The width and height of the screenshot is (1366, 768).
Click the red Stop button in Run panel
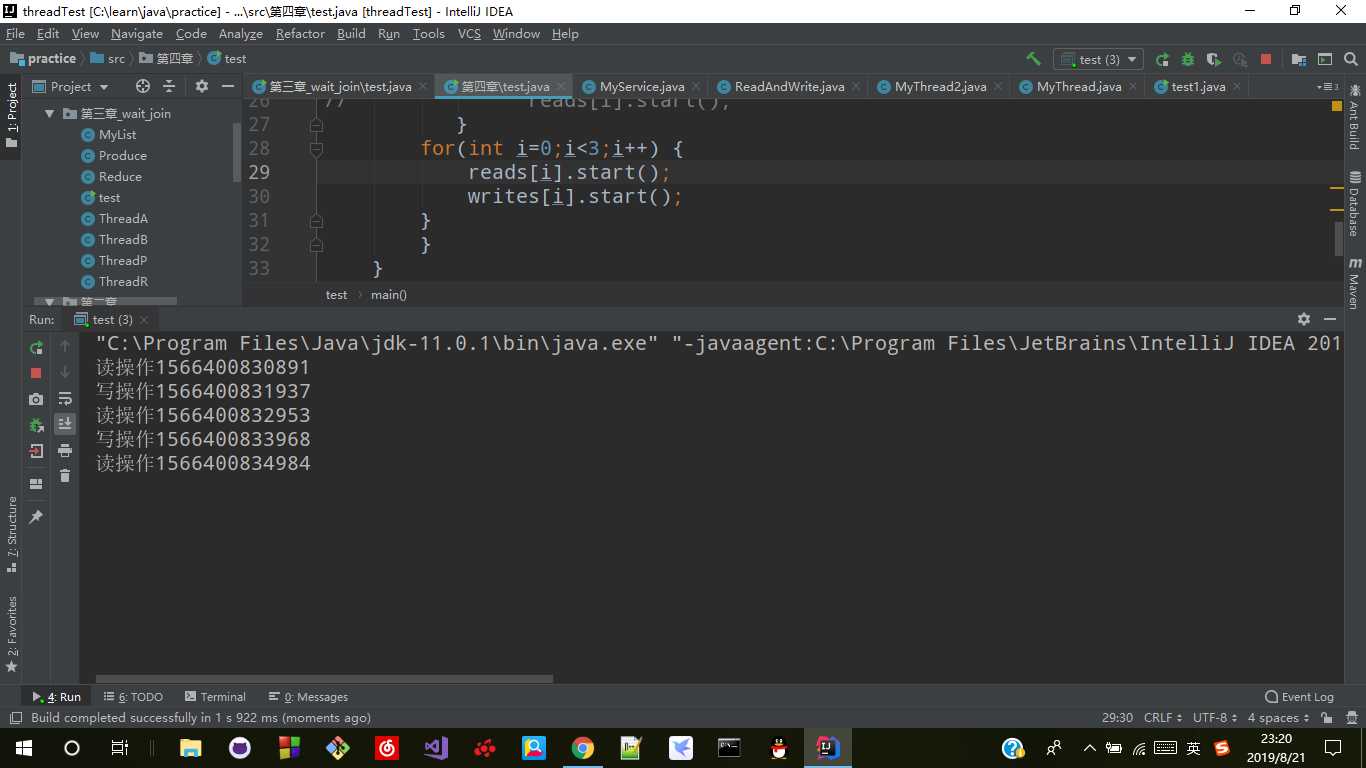coord(36,373)
